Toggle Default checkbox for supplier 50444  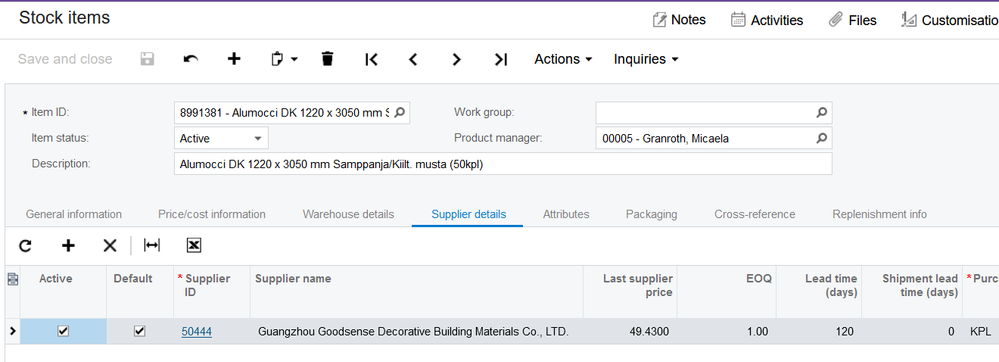click(140, 331)
